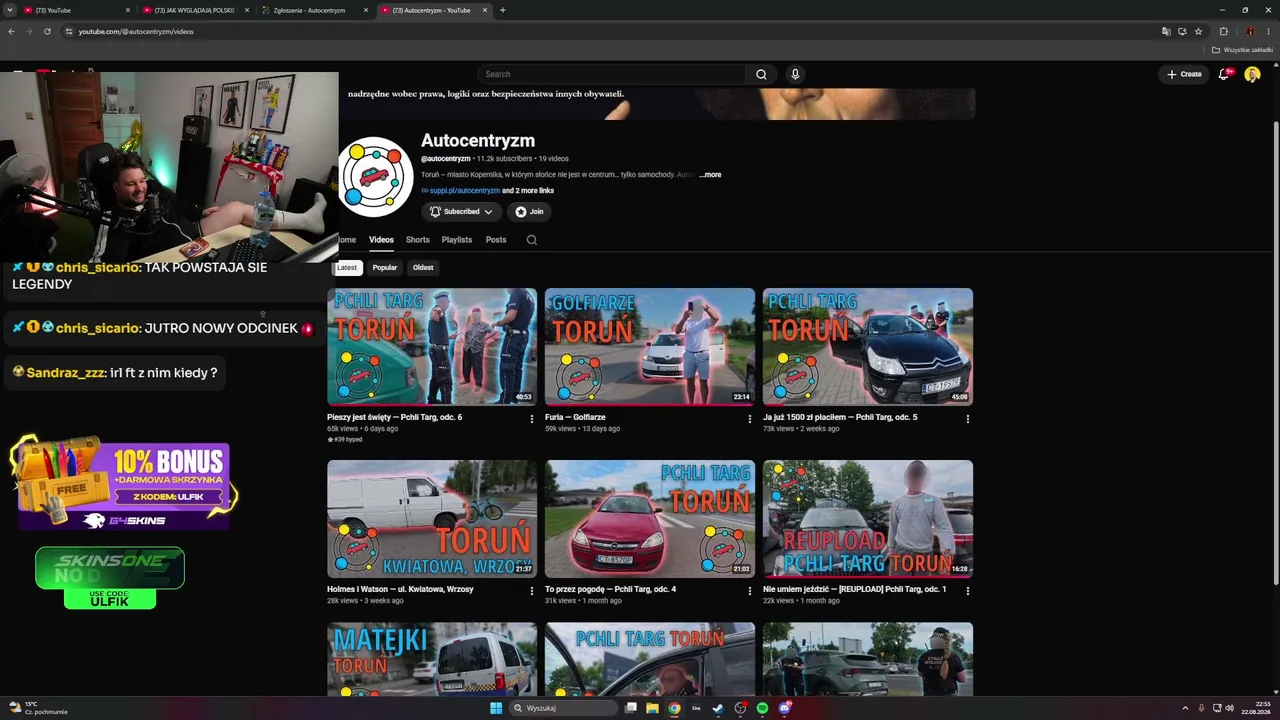Screen dimensions: 1280x720
Task: Open a new browser tab with plus
Action: tap(502, 10)
